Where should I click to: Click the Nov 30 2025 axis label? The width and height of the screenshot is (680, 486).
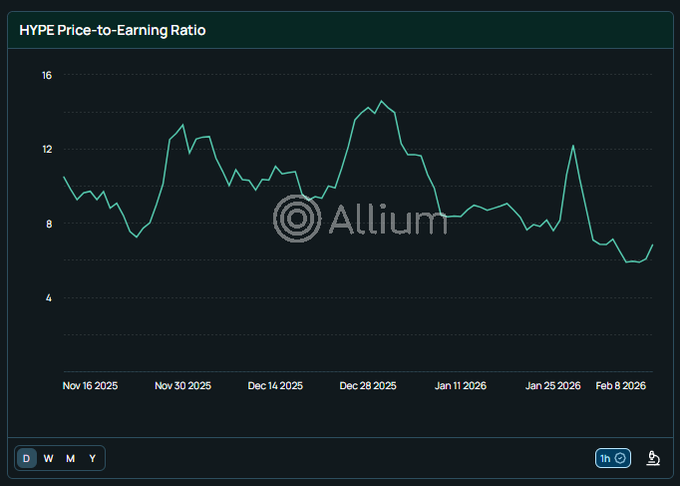[x=183, y=385]
